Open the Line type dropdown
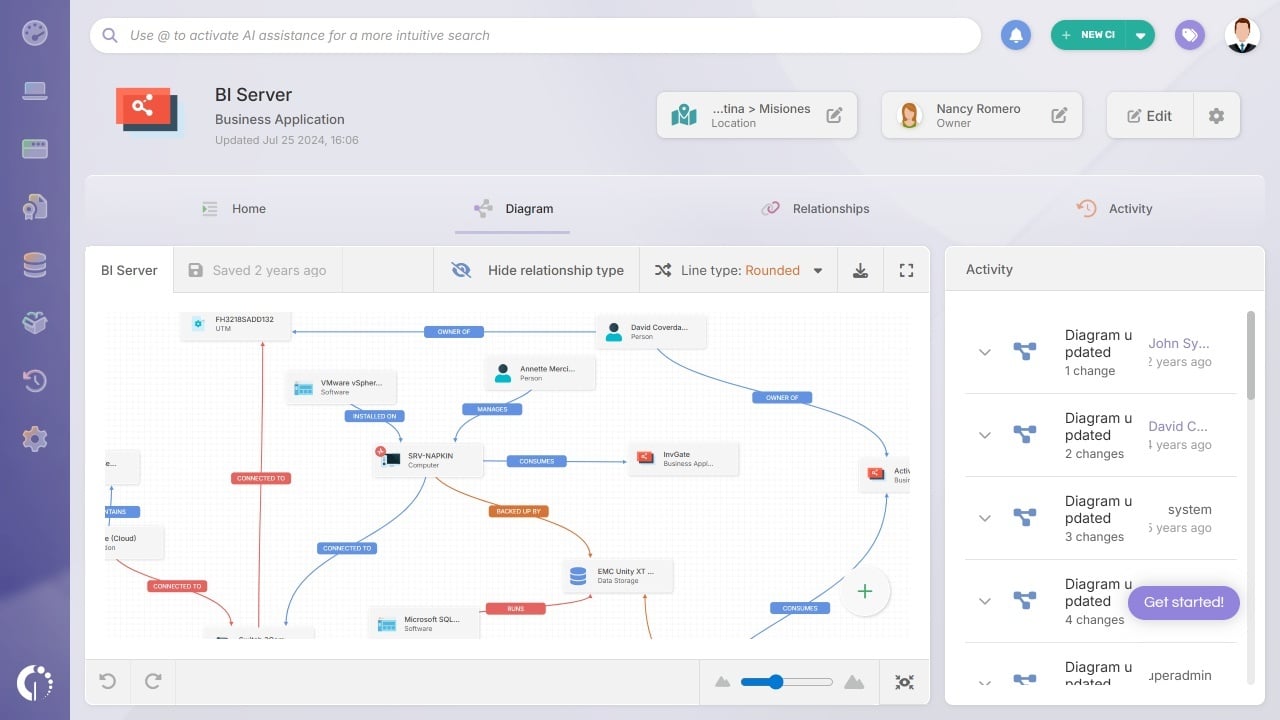This screenshot has width=1280, height=720. (x=817, y=269)
